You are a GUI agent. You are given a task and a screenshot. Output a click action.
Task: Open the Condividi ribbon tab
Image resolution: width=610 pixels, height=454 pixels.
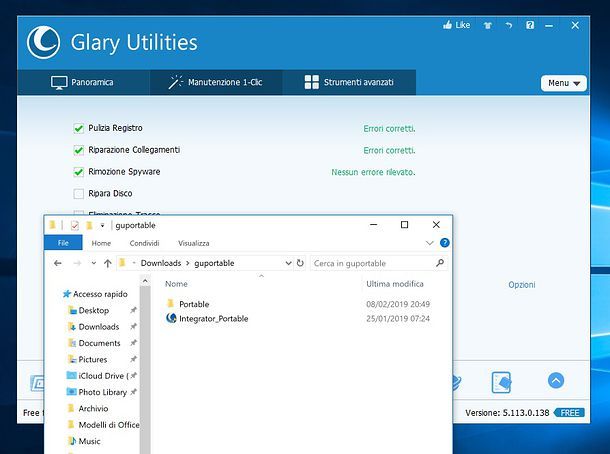[x=144, y=243]
